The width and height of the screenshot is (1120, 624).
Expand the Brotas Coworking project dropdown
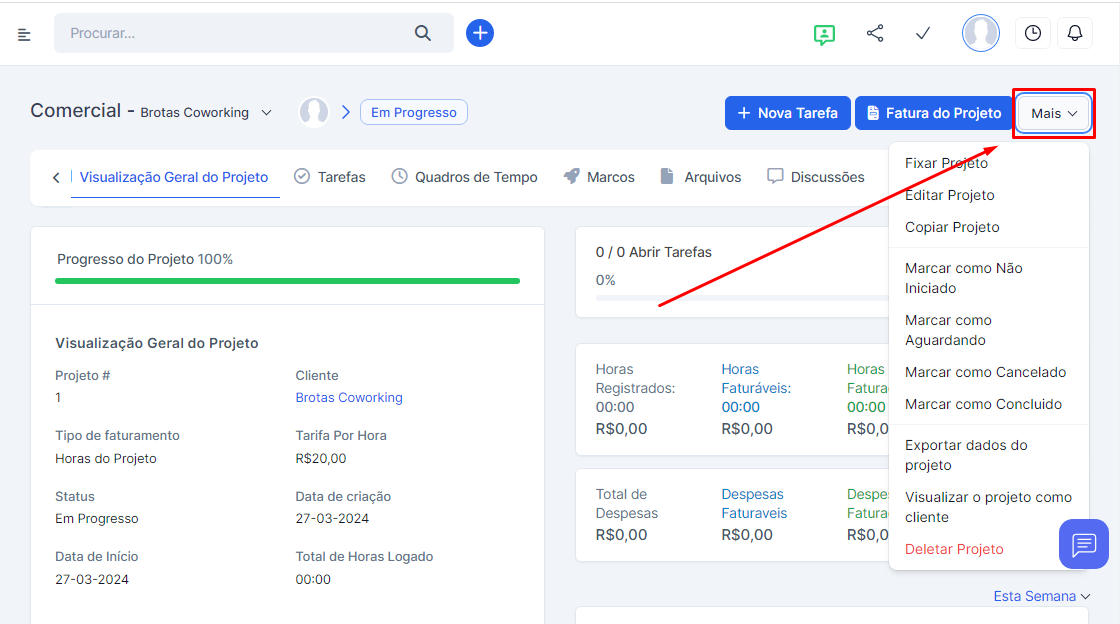click(266, 113)
